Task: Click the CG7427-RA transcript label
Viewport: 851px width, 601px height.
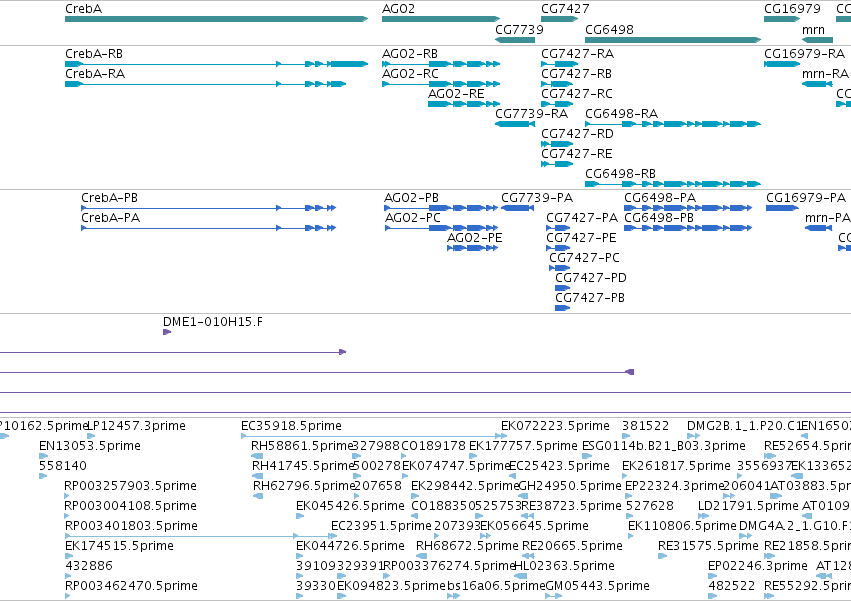Action: (577, 54)
